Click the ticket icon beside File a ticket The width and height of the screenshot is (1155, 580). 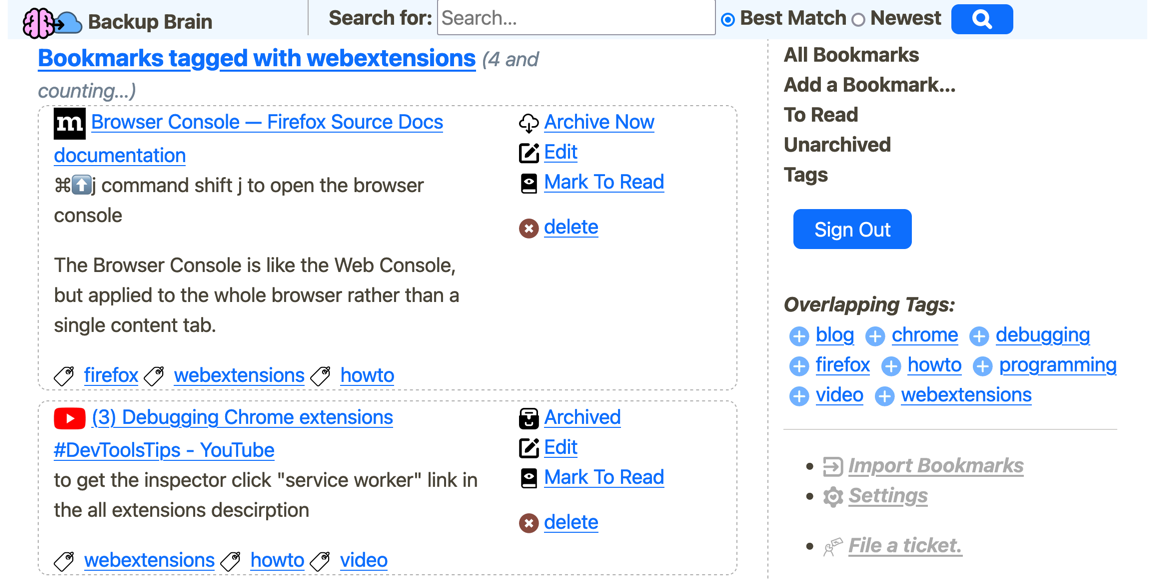832,547
